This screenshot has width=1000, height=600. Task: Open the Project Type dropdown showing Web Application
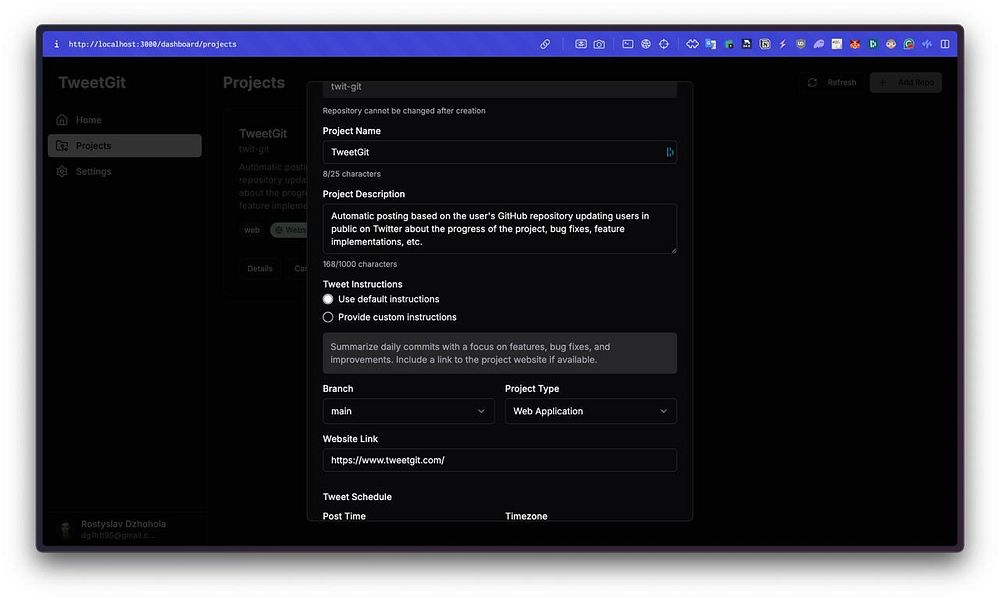pyautogui.click(x=591, y=411)
